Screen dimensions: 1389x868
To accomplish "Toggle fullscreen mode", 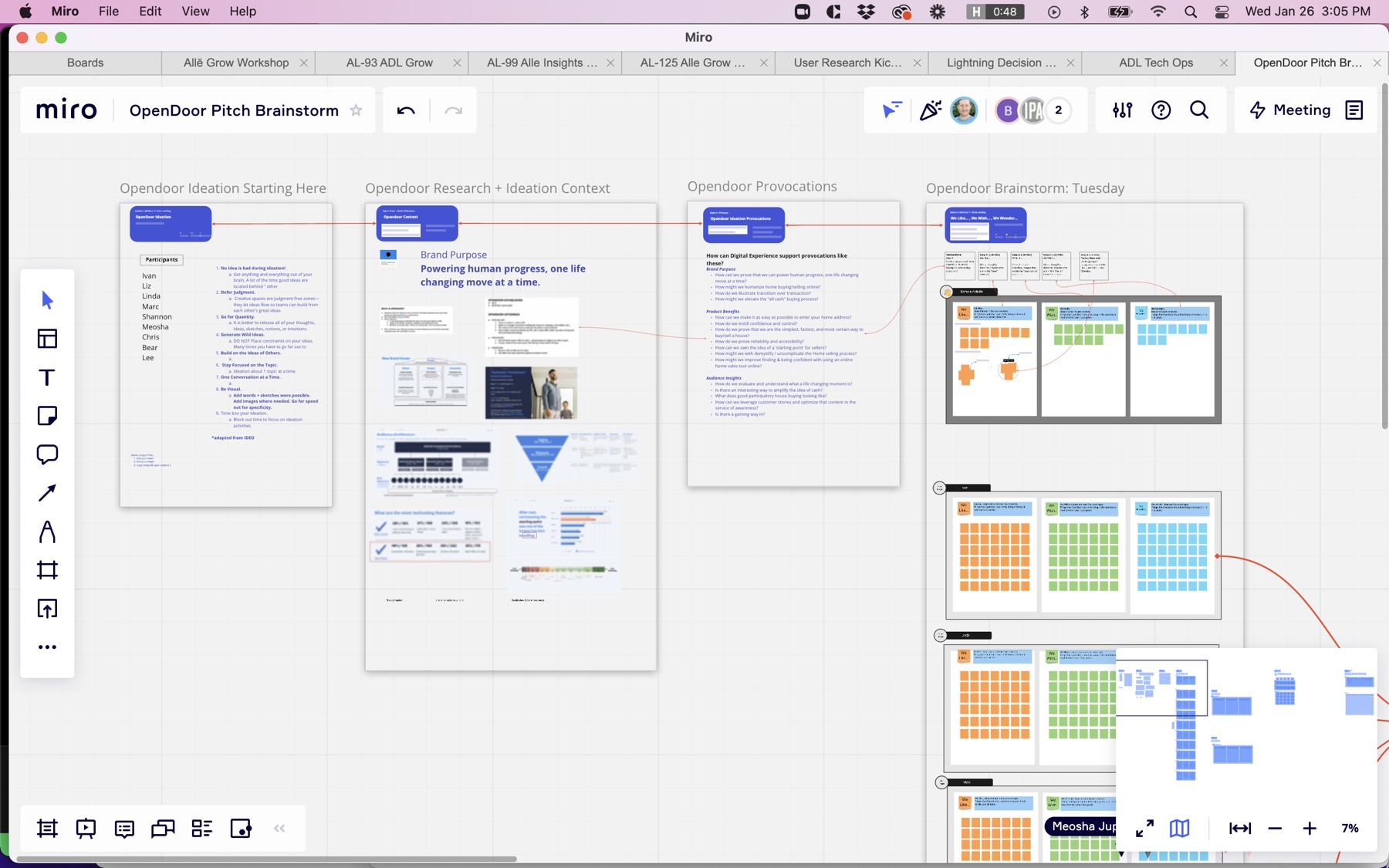I will (x=1144, y=829).
